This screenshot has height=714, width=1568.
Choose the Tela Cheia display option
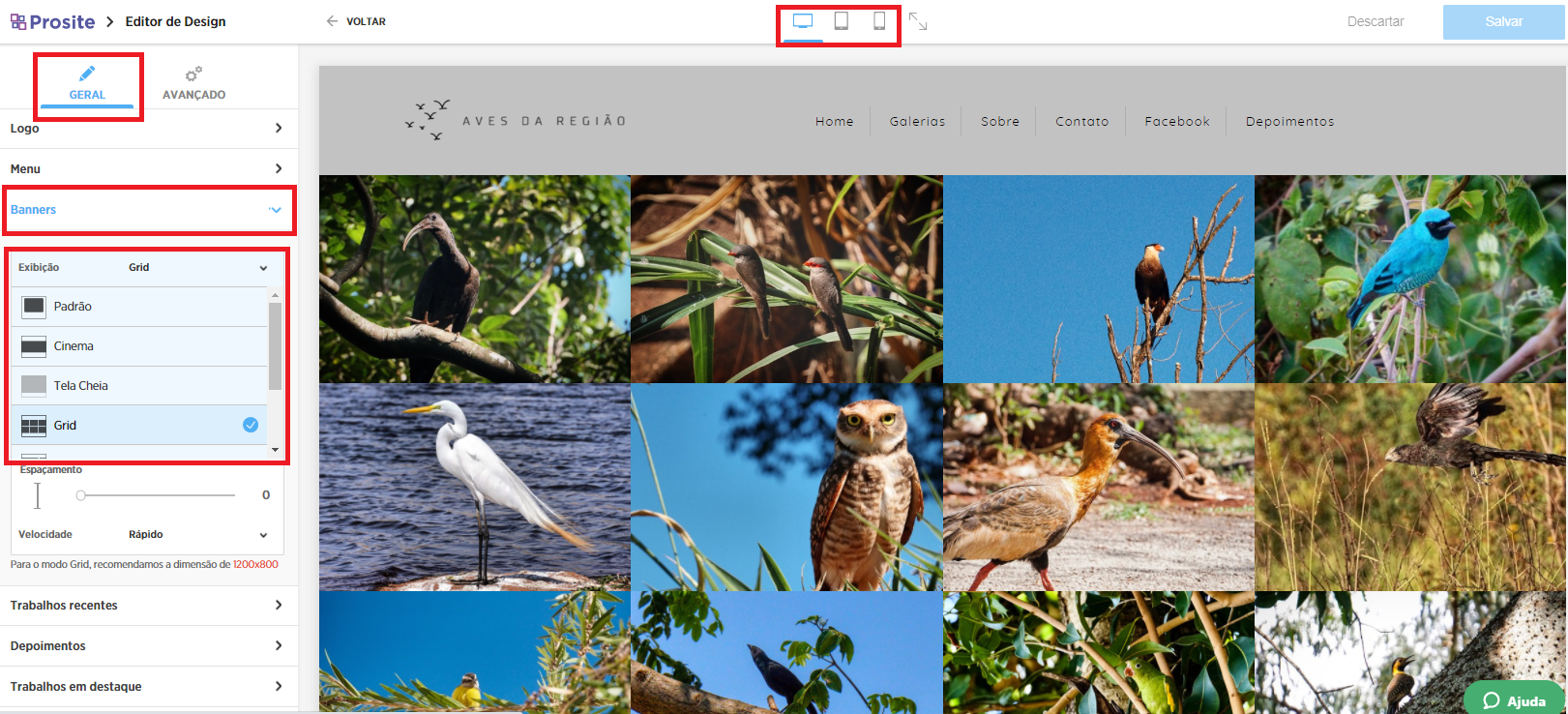coord(139,386)
